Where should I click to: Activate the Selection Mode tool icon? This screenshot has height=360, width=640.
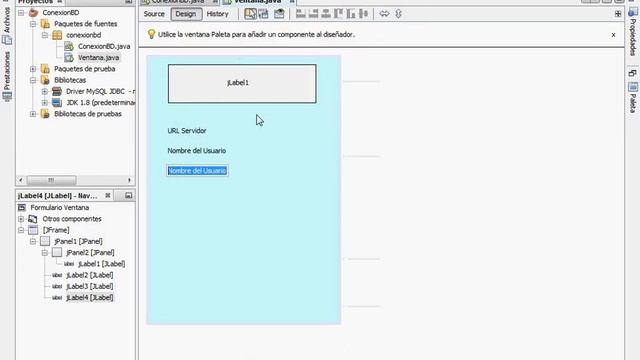250,14
